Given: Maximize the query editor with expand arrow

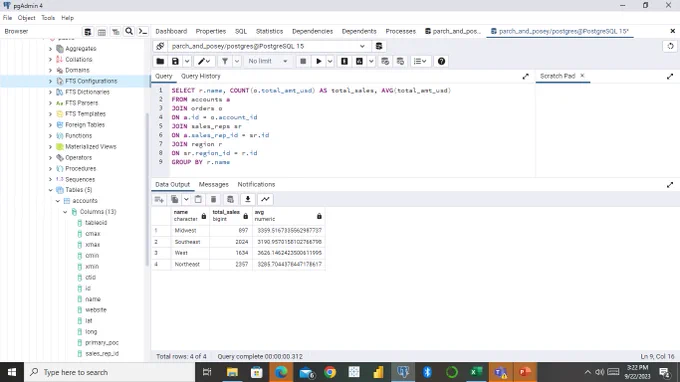Looking at the screenshot, I should pyautogui.click(x=526, y=76).
